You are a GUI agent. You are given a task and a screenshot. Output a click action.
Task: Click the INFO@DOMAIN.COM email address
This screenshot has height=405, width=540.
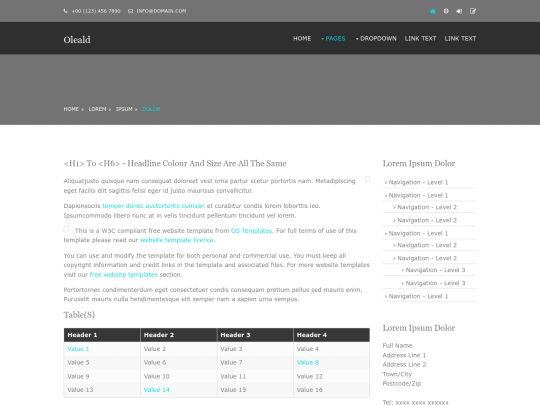coord(161,11)
